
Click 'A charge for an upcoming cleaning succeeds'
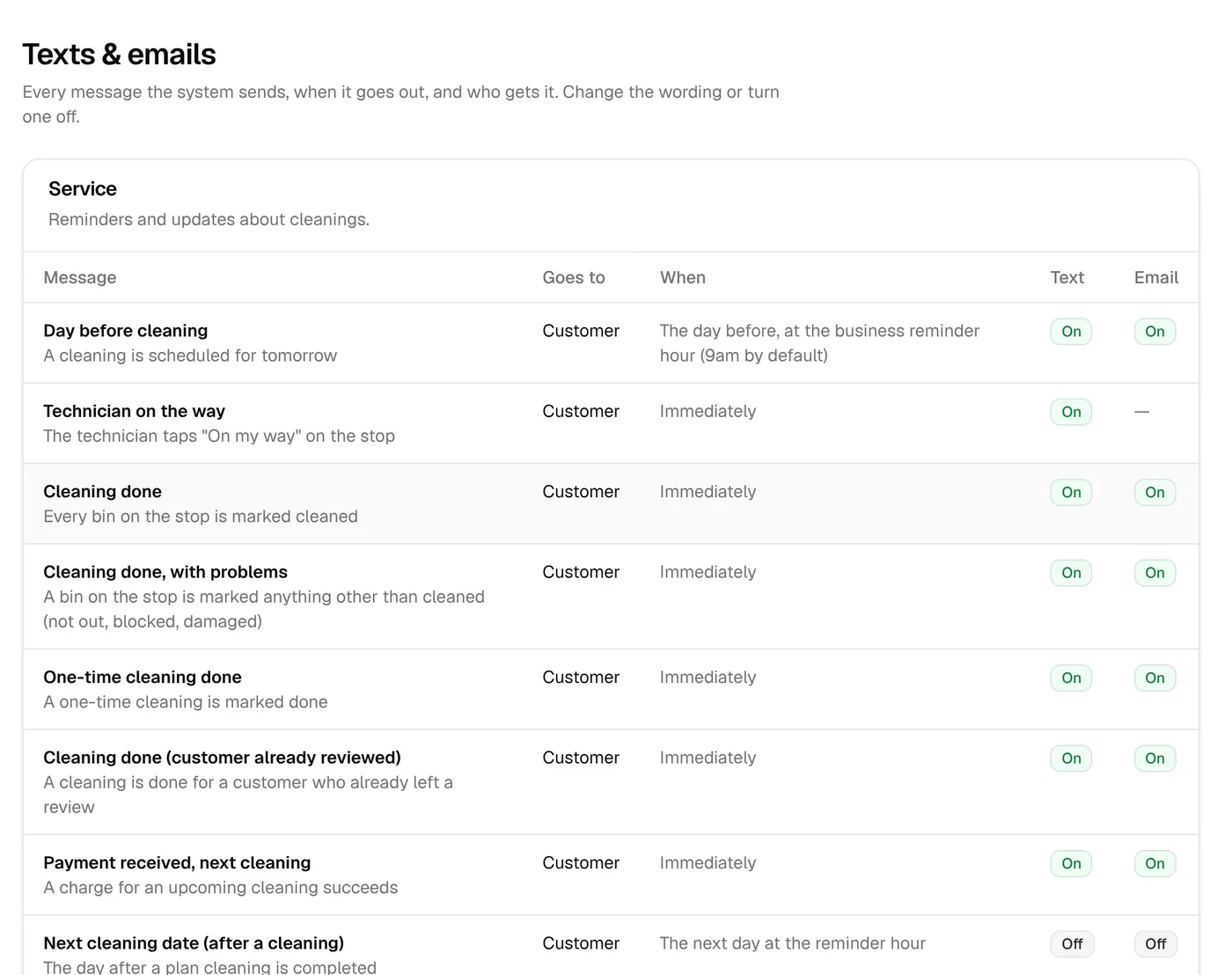click(221, 888)
